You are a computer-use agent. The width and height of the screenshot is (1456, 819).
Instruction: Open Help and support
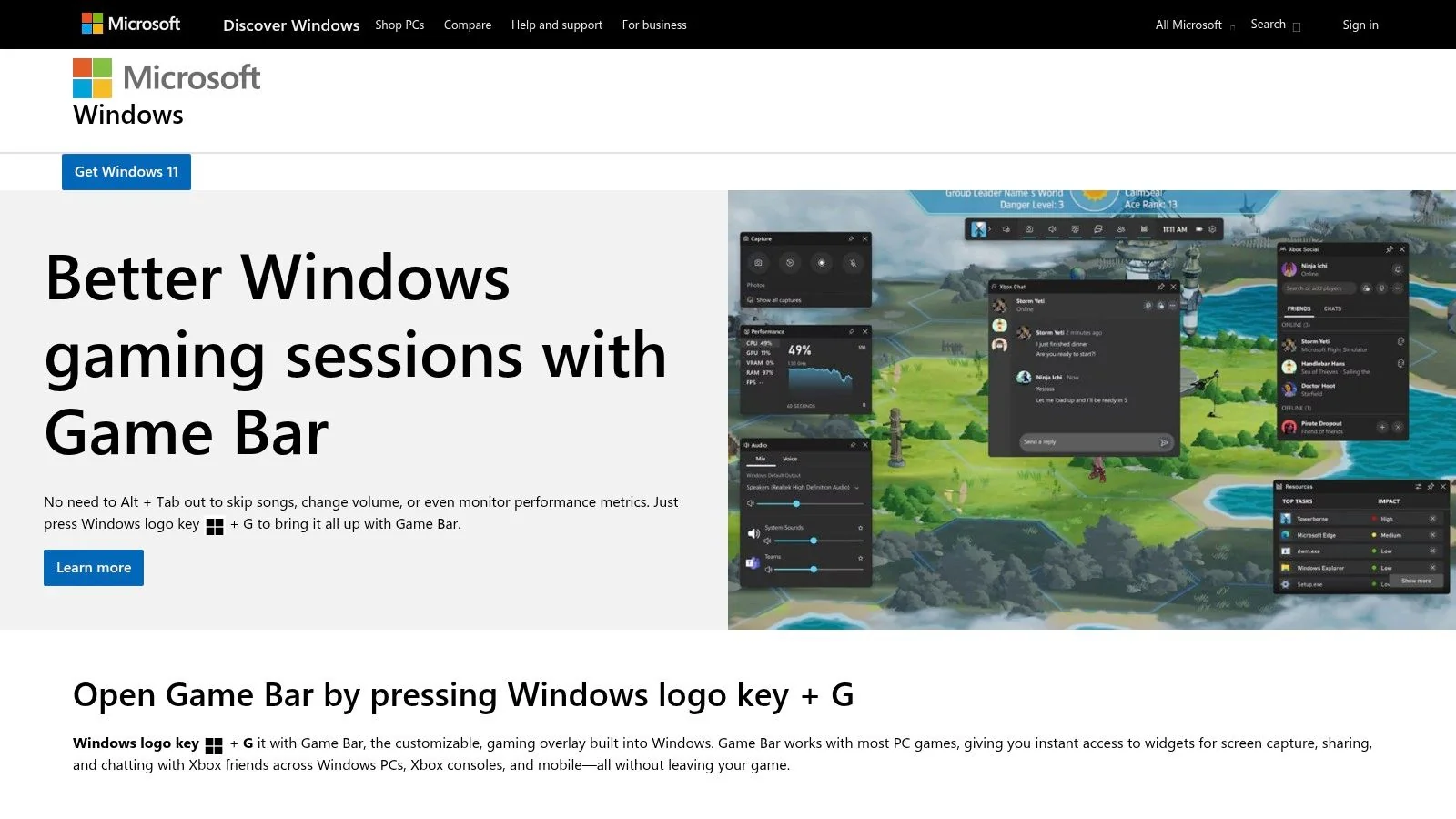tap(557, 25)
